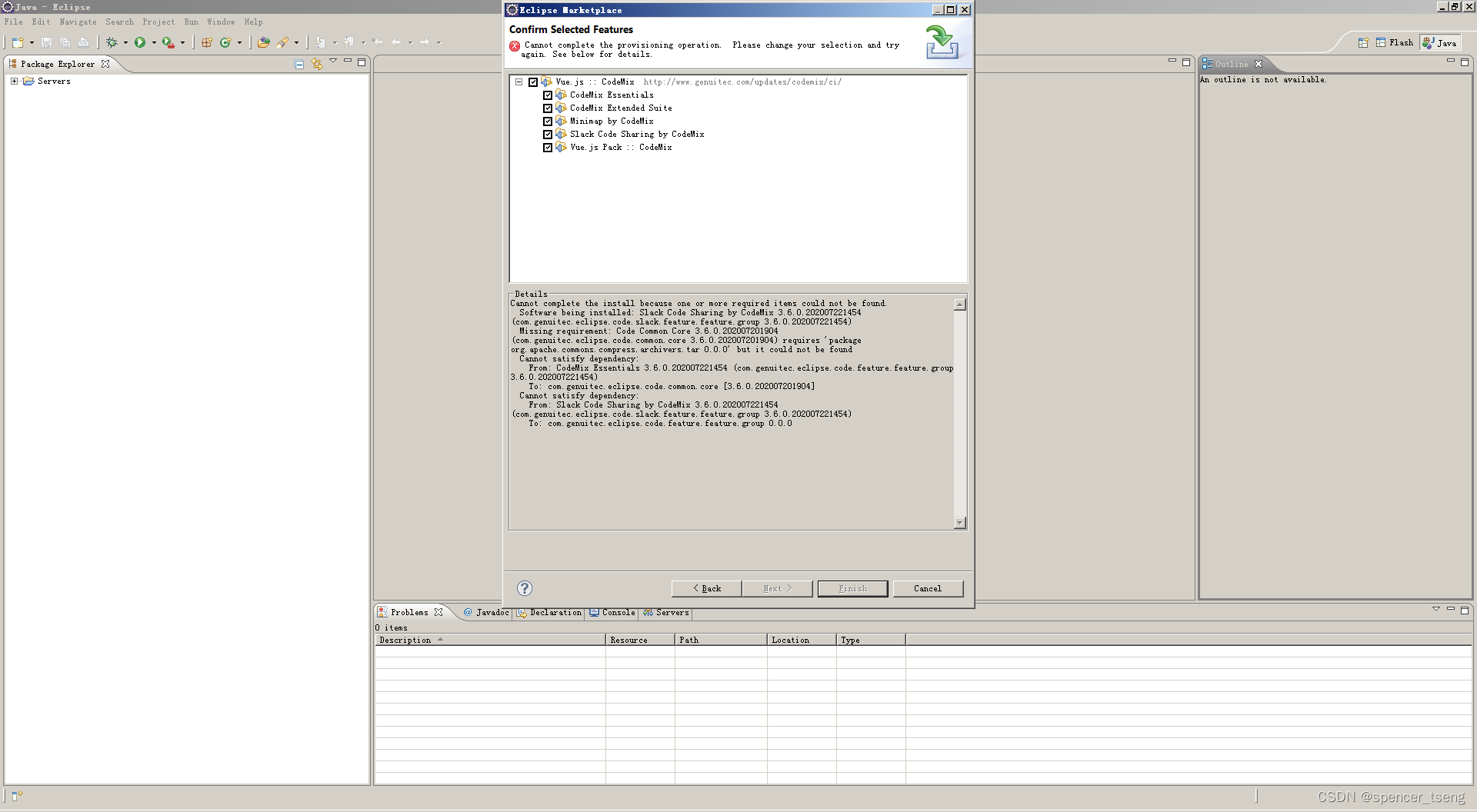This screenshot has height=812, width=1477.
Task: Uncheck Slack Code Sharing by CodeMix feature
Action: [548, 135]
